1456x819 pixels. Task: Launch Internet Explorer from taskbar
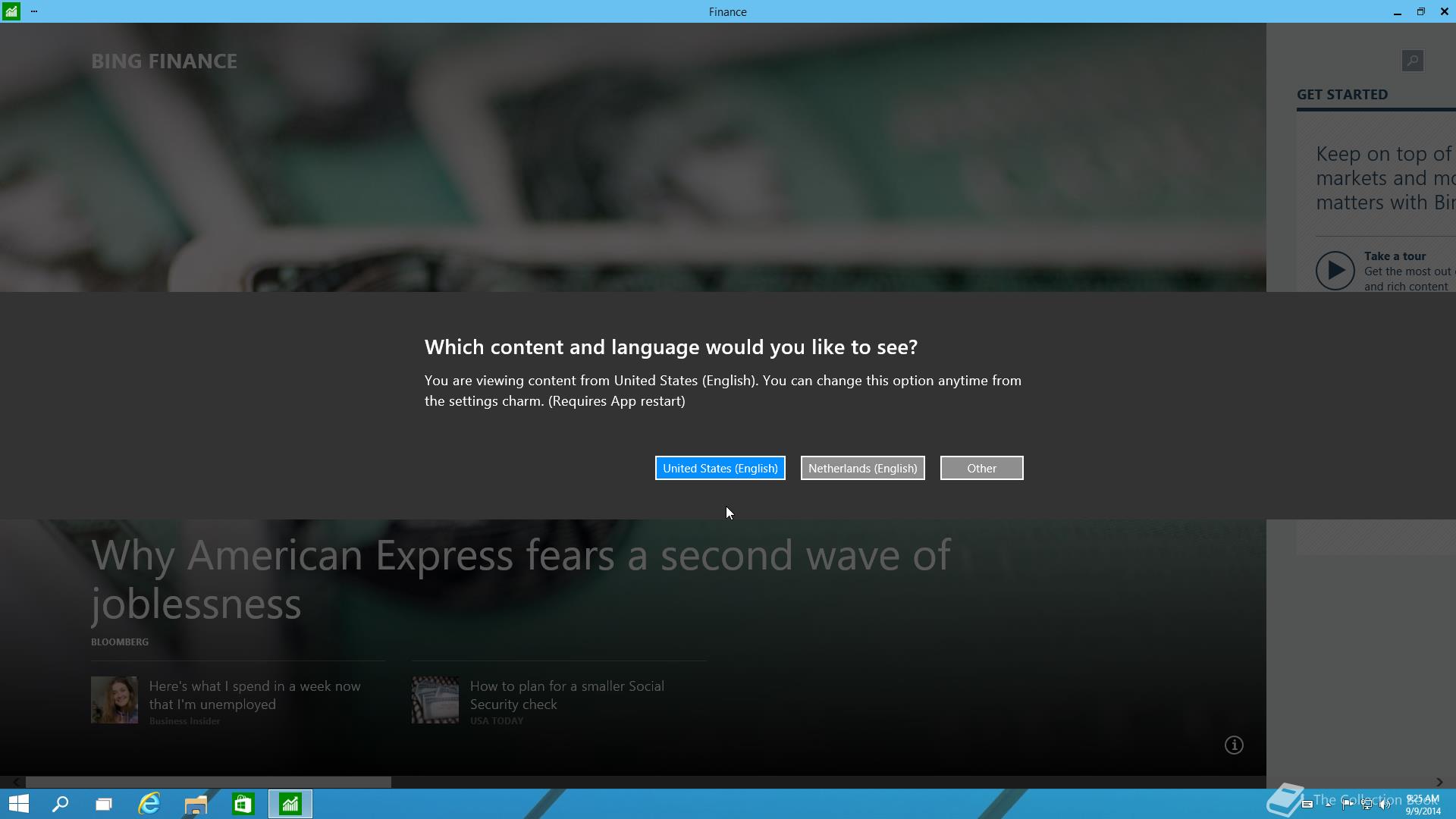[149, 804]
